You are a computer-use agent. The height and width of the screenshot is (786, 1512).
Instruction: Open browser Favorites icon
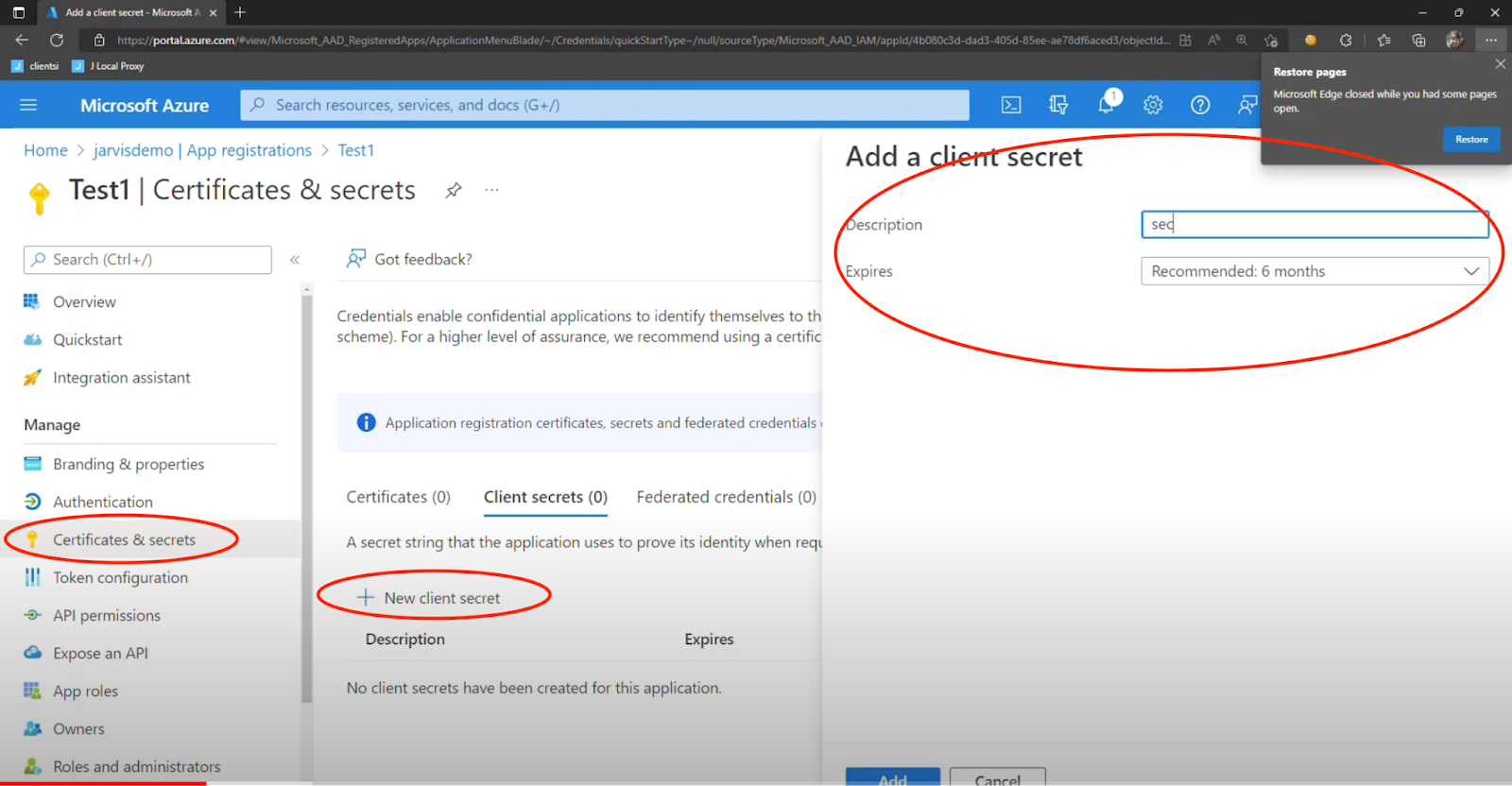click(x=1383, y=40)
